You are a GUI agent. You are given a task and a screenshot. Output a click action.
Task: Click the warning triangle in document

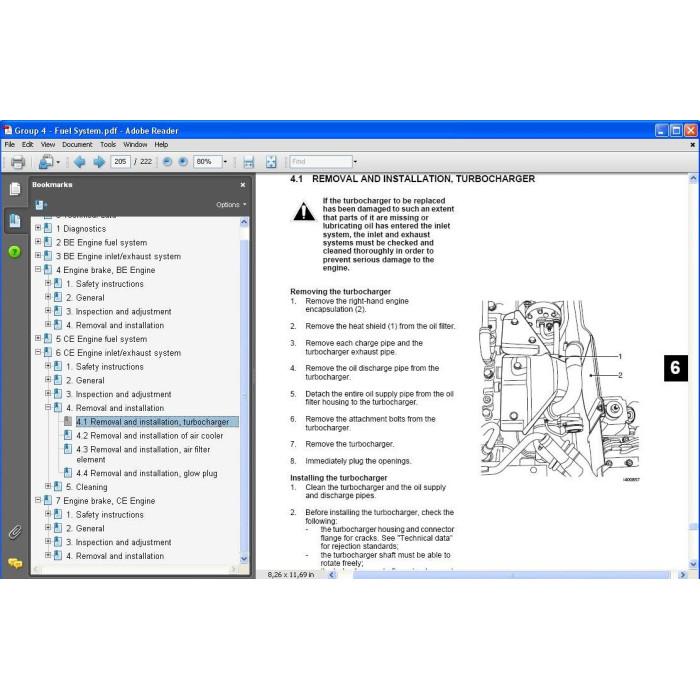pyautogui.click(x=304, y=211)
